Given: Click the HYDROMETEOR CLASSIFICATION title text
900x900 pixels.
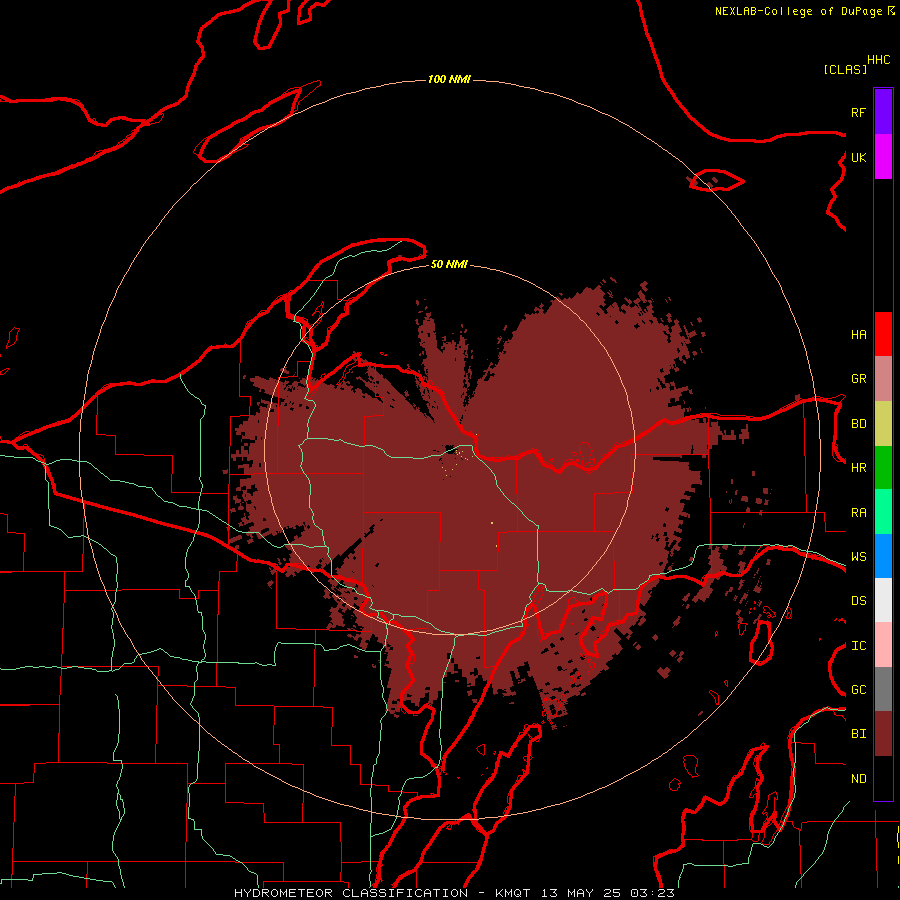Looking at the screenshot, I should (x=351, y=893).
